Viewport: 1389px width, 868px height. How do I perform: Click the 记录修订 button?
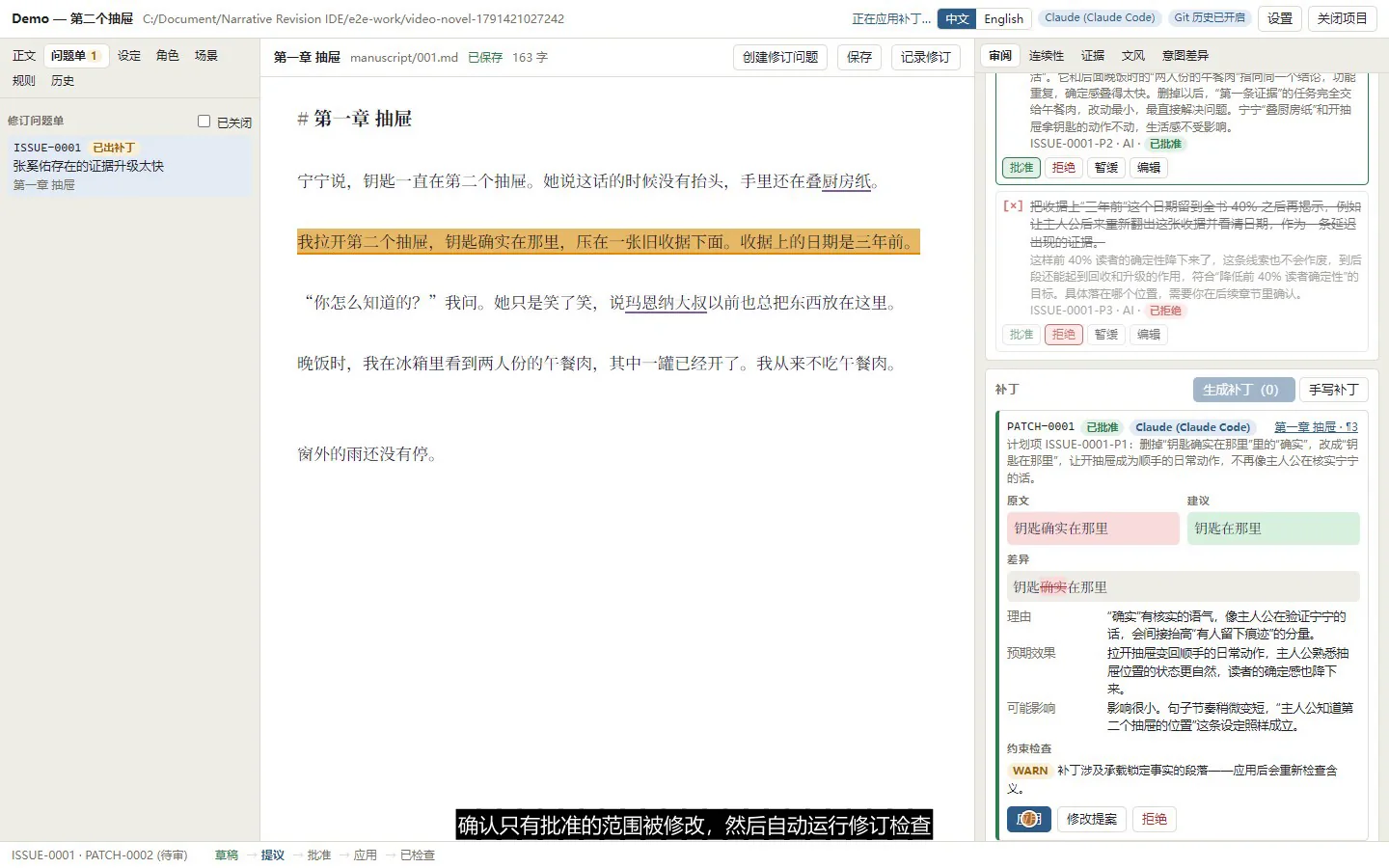926,58
